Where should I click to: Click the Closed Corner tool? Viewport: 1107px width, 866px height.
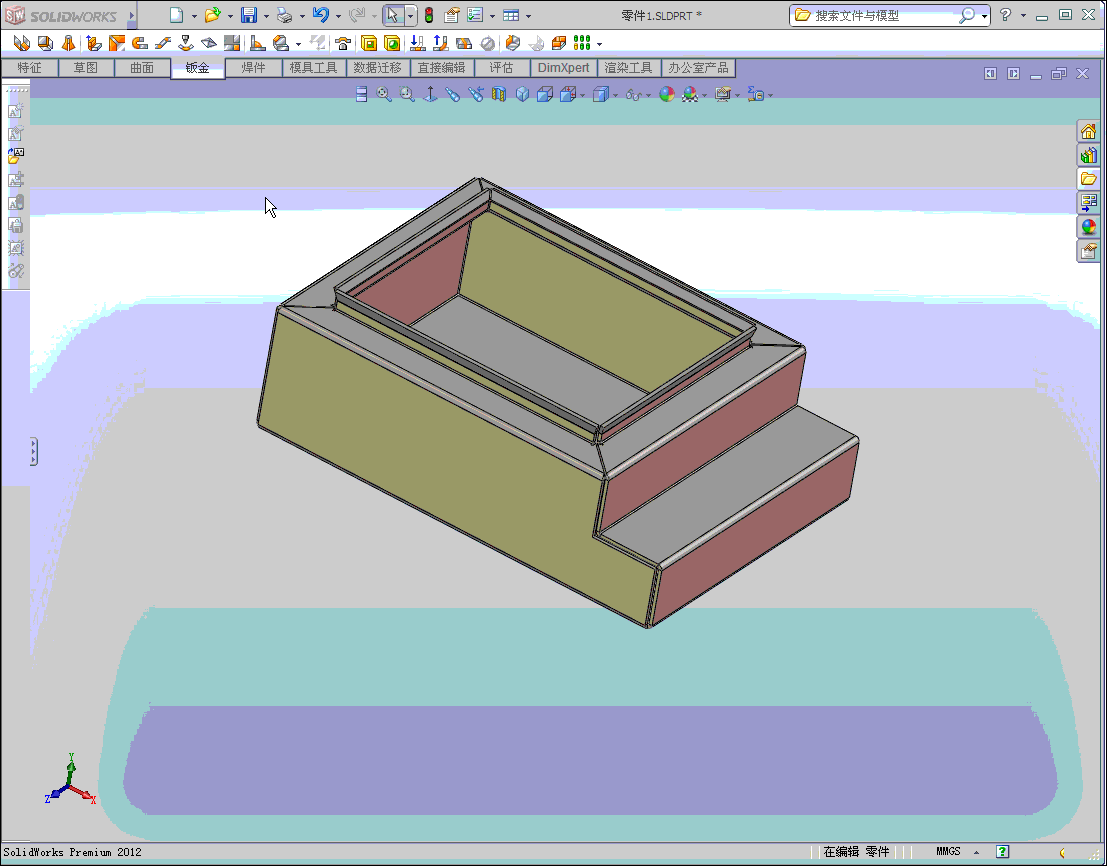(232, 44)
